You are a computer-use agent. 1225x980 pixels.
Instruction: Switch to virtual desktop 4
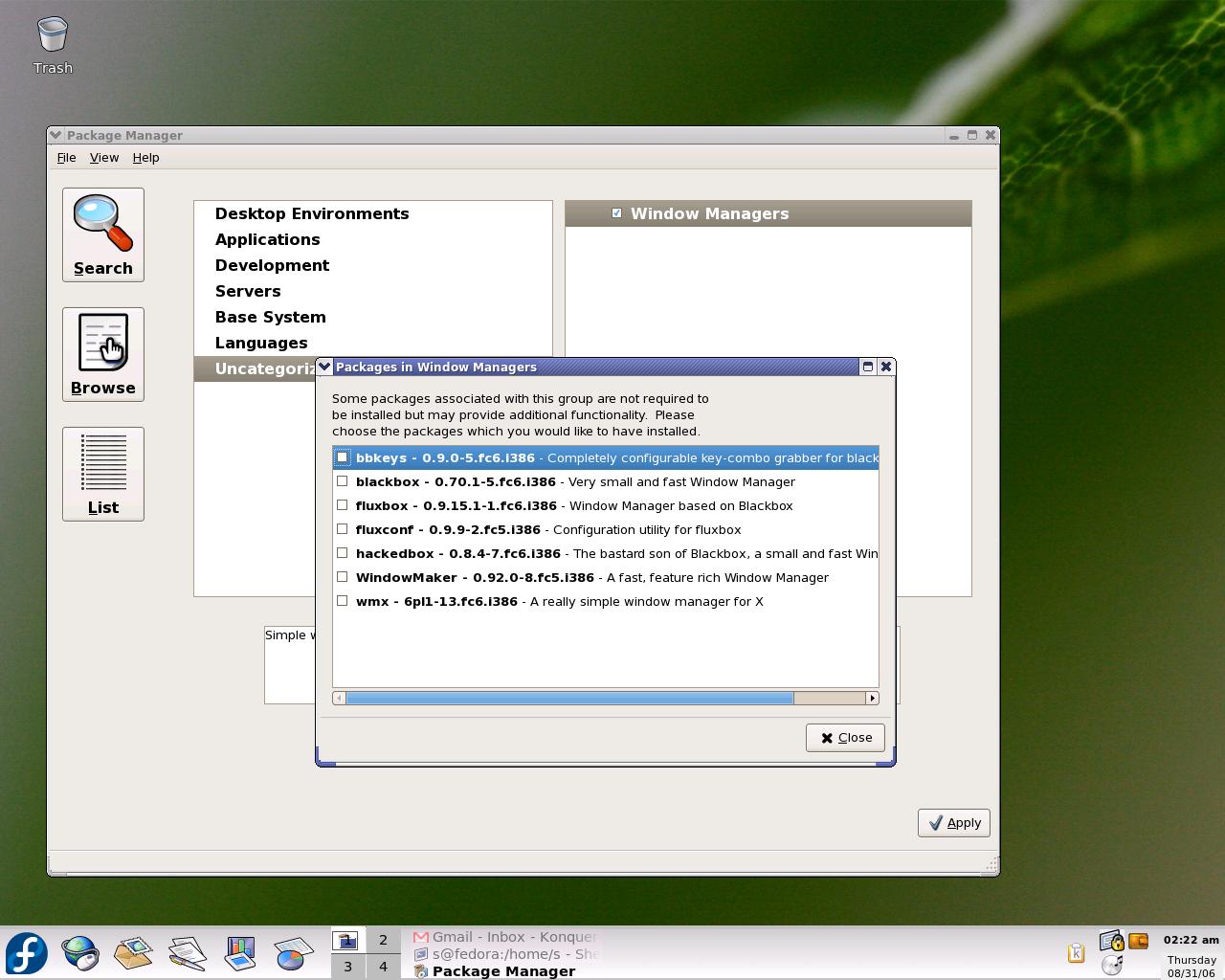(x=383, y=967)
